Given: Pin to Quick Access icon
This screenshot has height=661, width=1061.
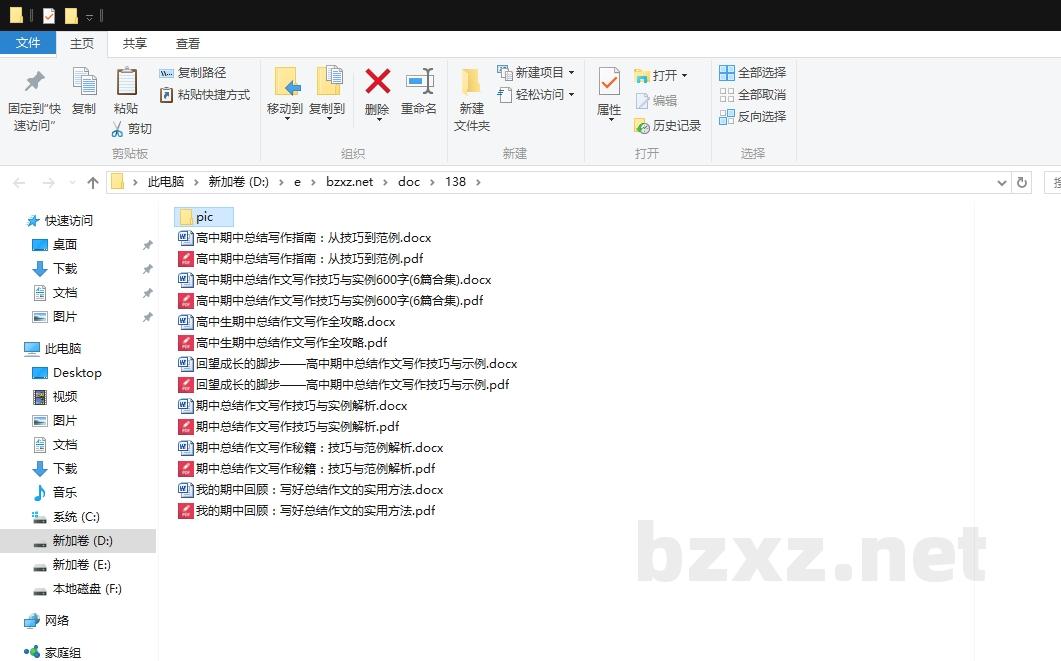Looking at the screenshot, I should [x=34, y=82].
